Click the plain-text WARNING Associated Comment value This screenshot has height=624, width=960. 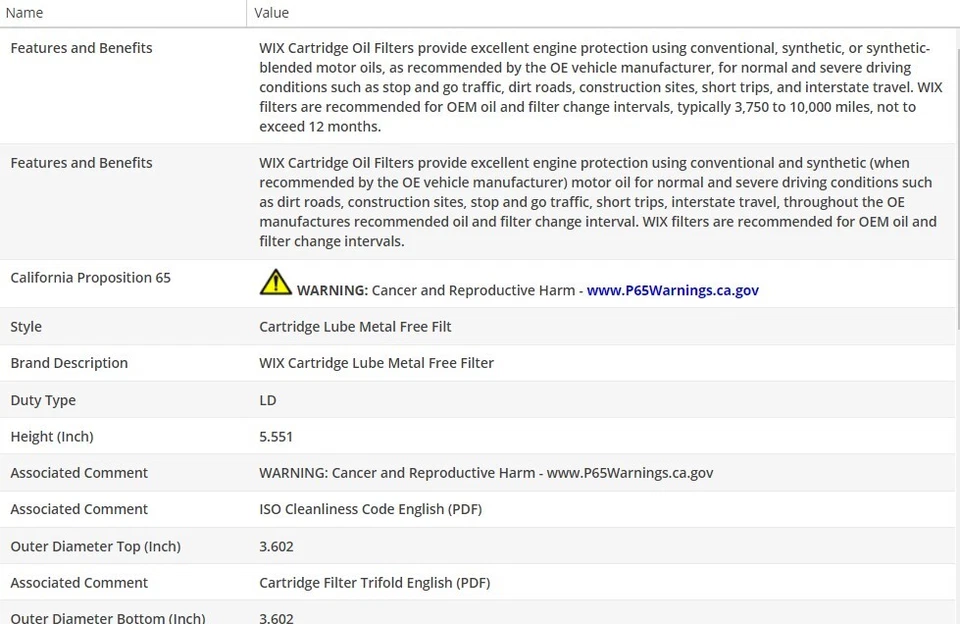[x=486, y=473]
